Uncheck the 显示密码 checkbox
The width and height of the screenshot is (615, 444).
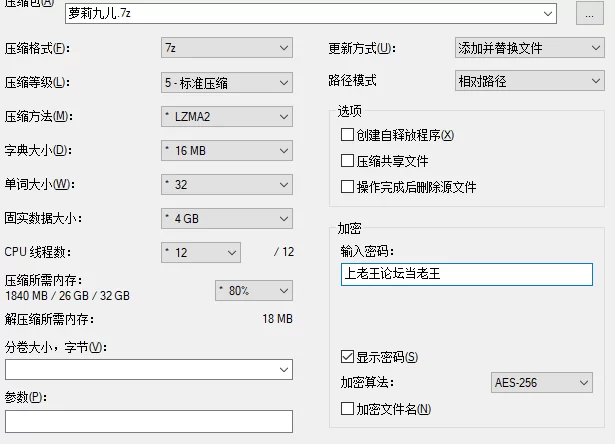[x=347, y=357]
